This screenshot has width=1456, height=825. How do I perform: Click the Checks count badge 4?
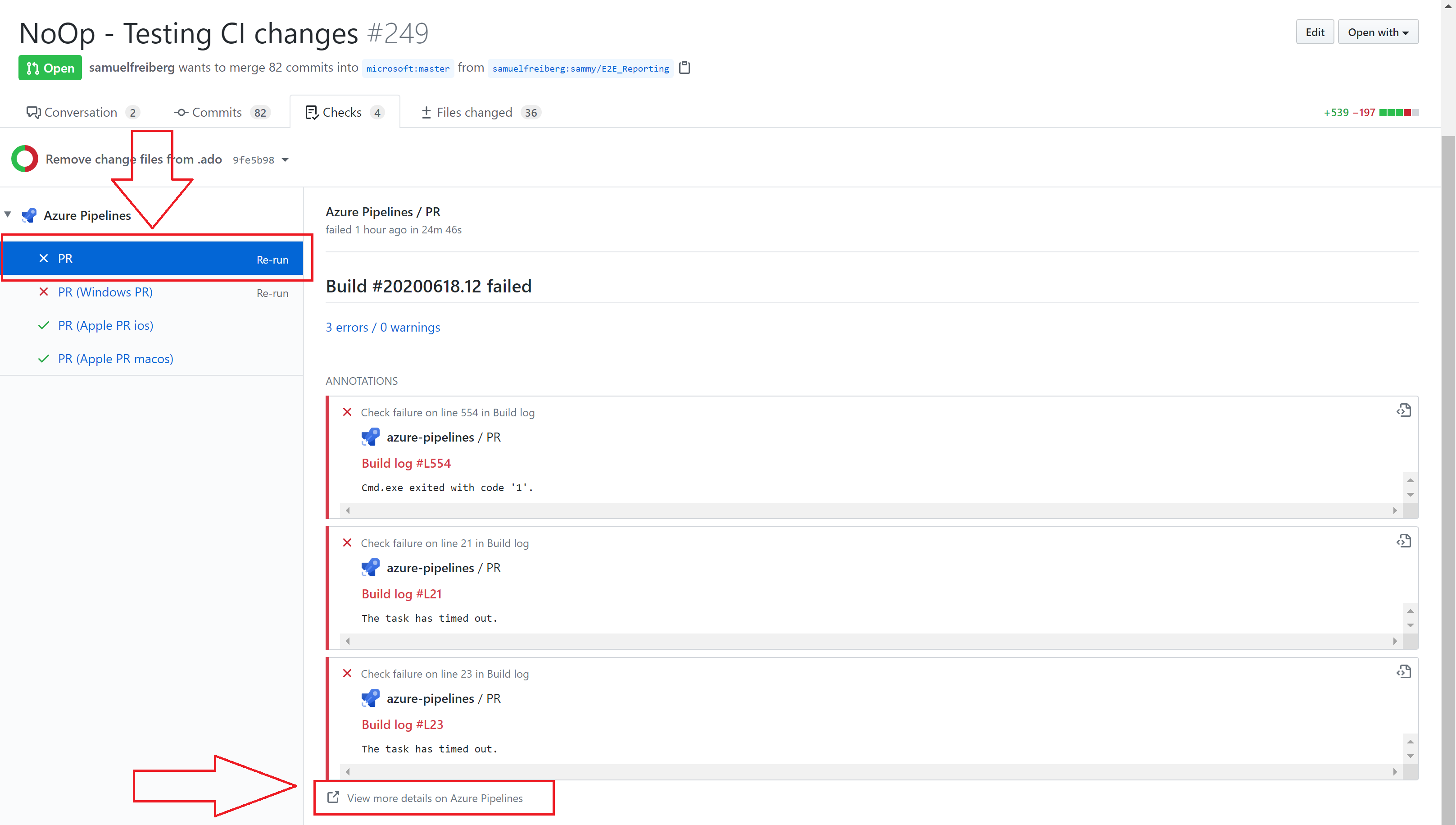coord(377,112)
